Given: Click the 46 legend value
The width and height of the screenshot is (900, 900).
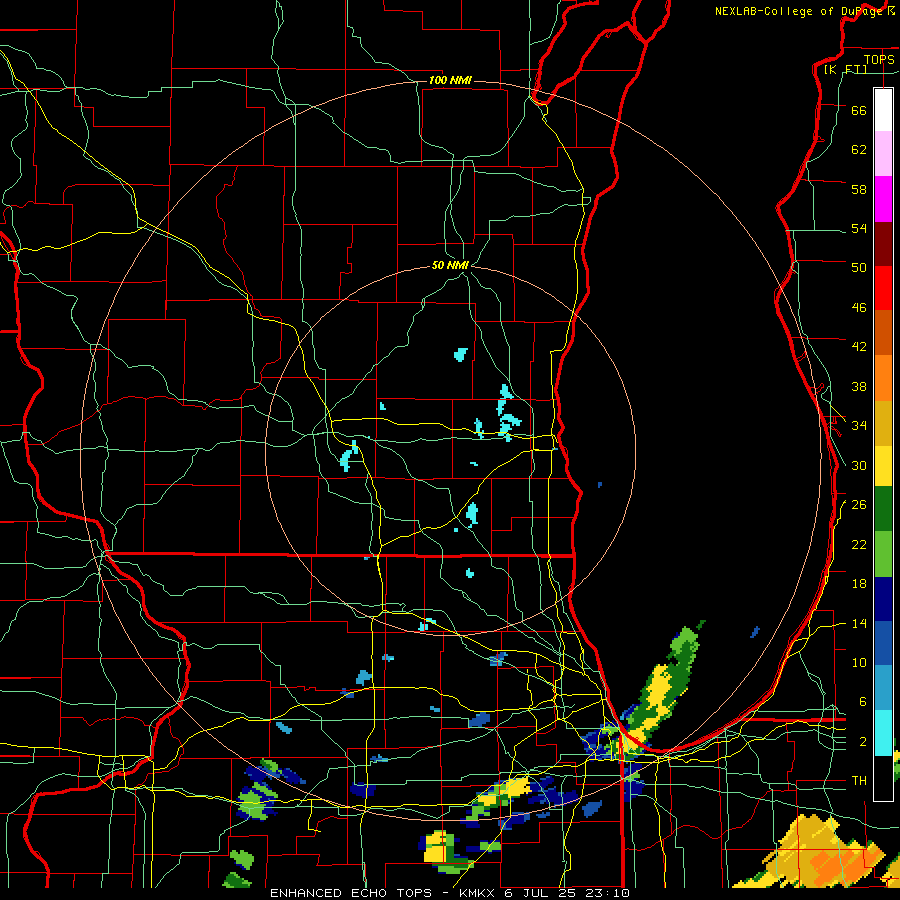Looking at the screenshot, I should 859,308.
